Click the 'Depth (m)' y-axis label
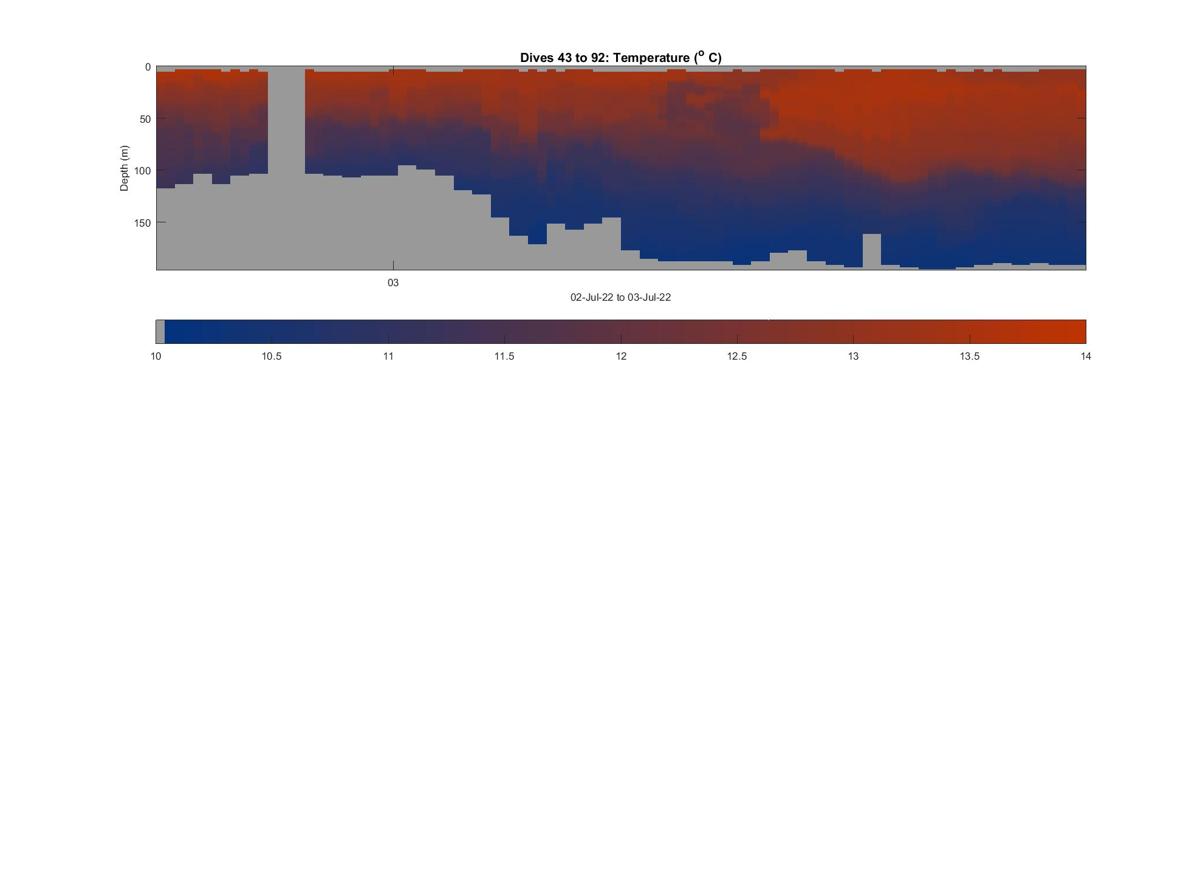The image size is (1200, 885). [125, 168]
